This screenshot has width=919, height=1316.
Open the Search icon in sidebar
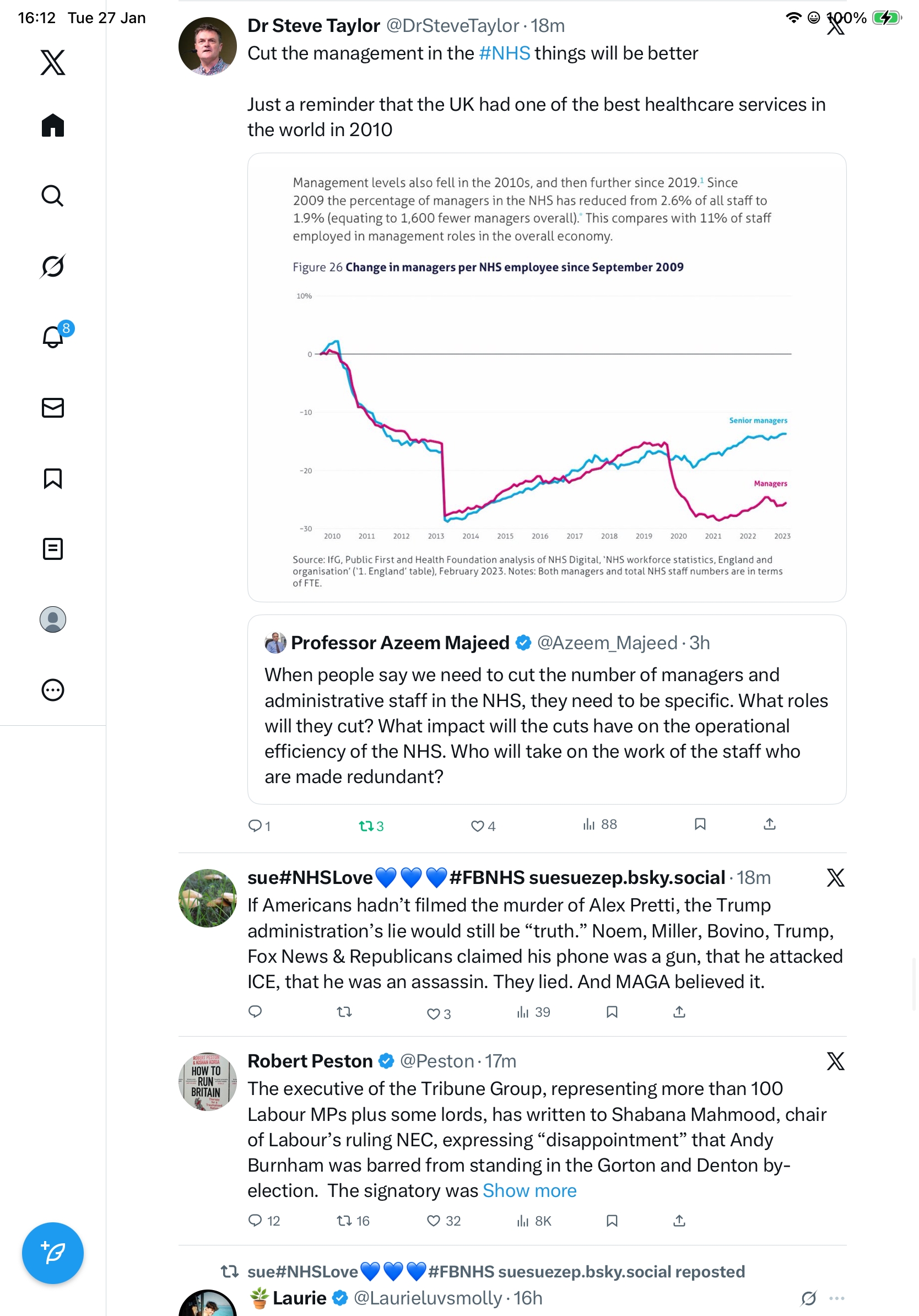(53, 196)
